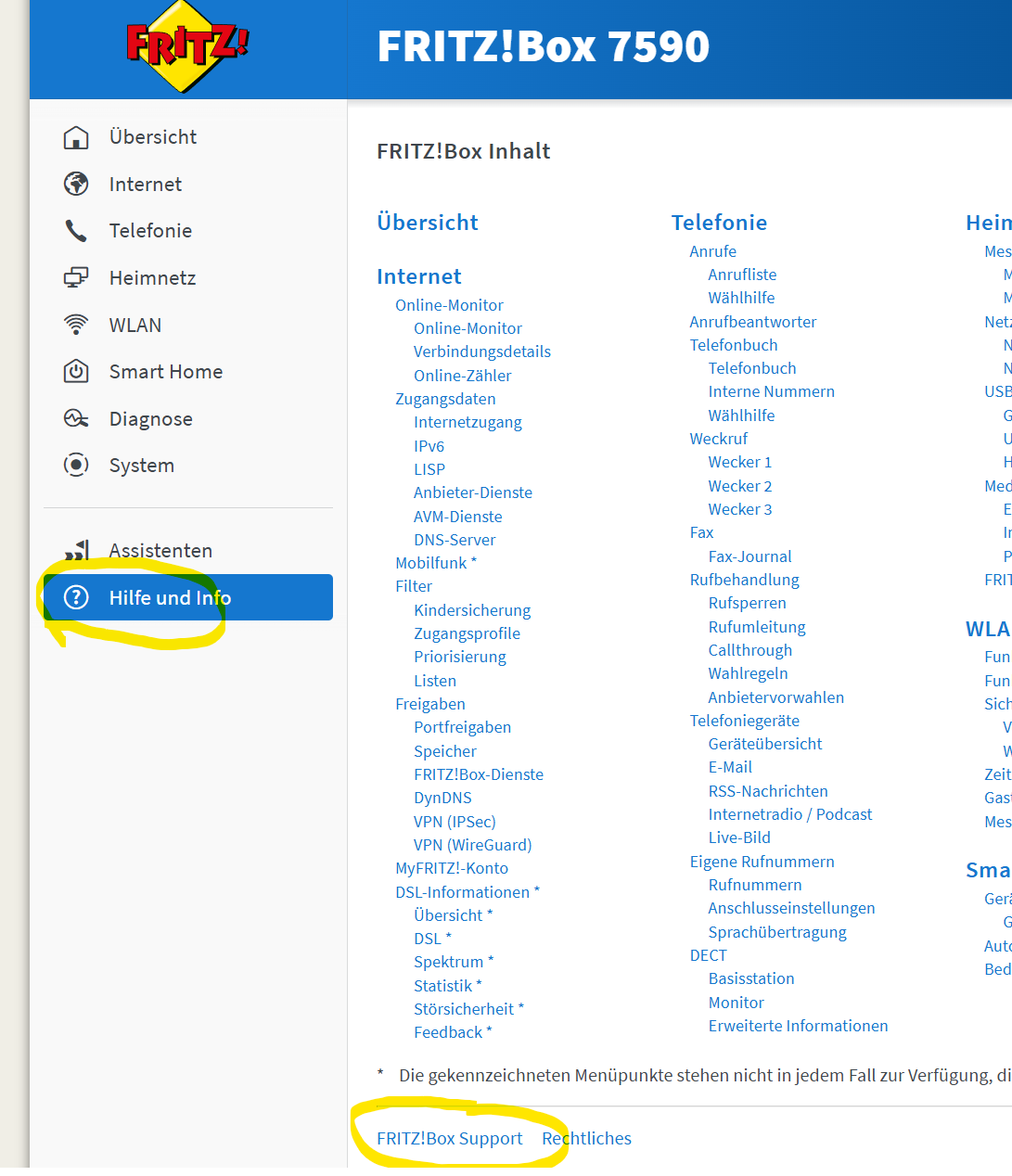
Task: Open the Priorisierung link
Action: 460,657
